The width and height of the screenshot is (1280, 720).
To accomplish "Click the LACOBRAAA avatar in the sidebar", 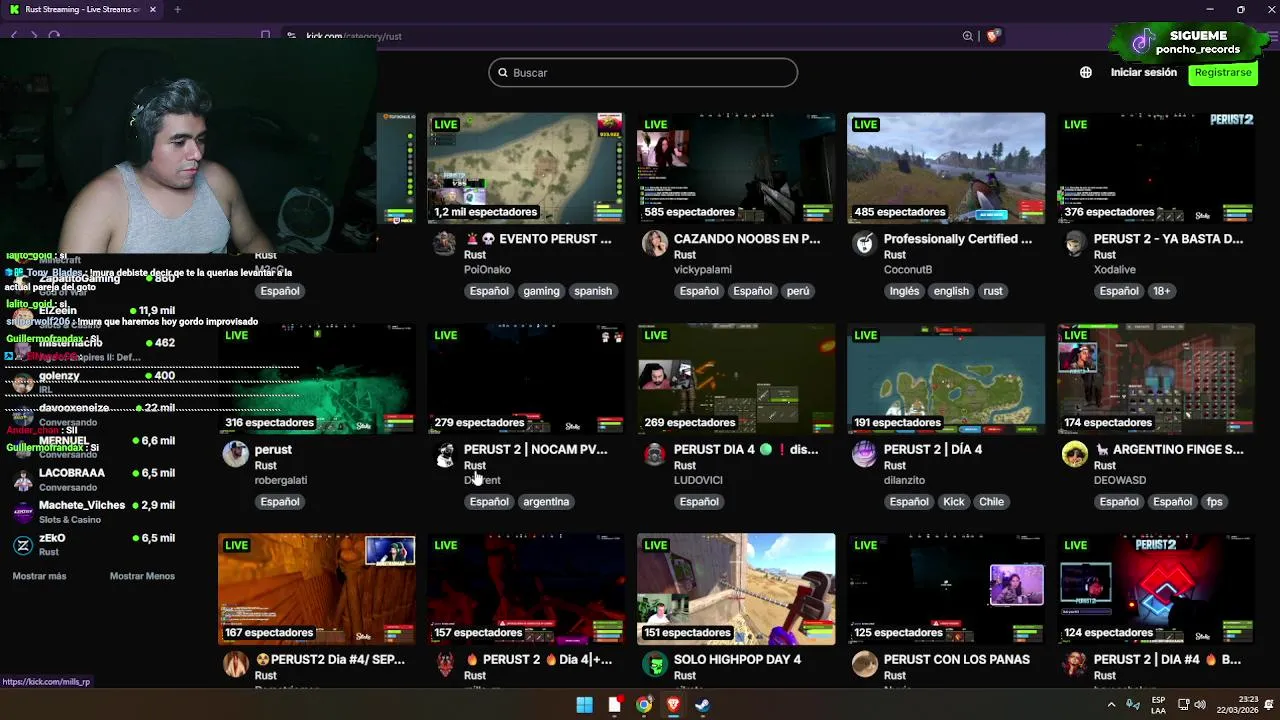I will pos(23,480).
